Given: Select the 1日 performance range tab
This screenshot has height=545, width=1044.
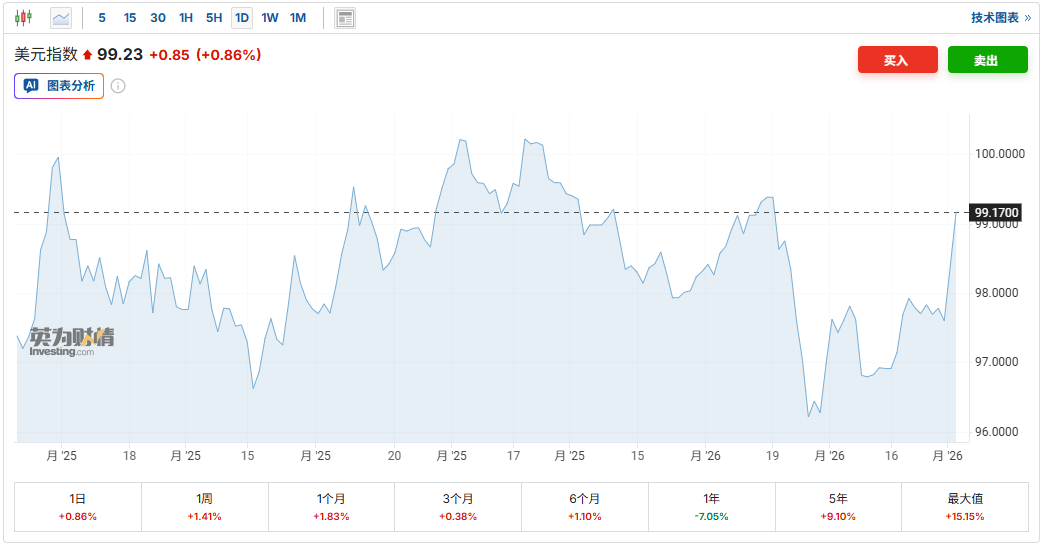Looking at the screenshot, I should tap(78, 506).
